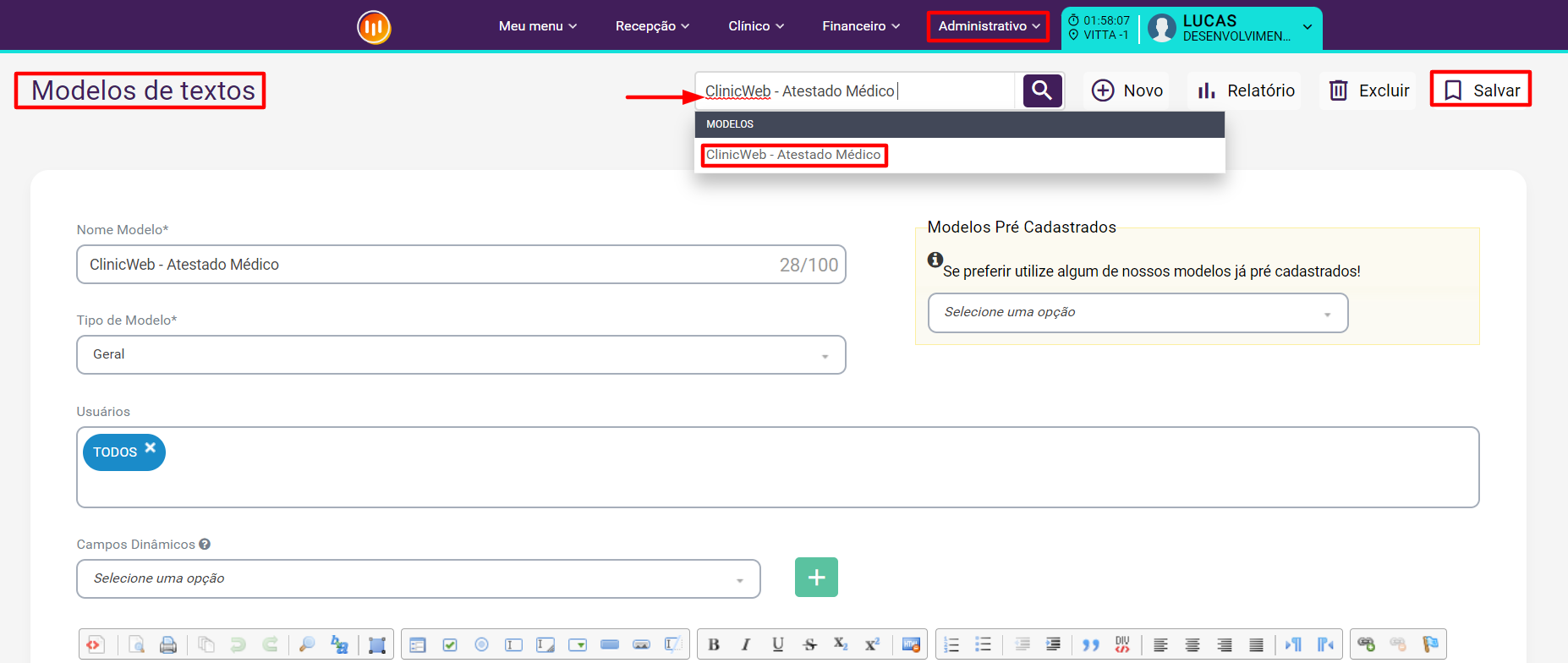
Task: Insert a numbered list
Action: click(x=951, y=644)
